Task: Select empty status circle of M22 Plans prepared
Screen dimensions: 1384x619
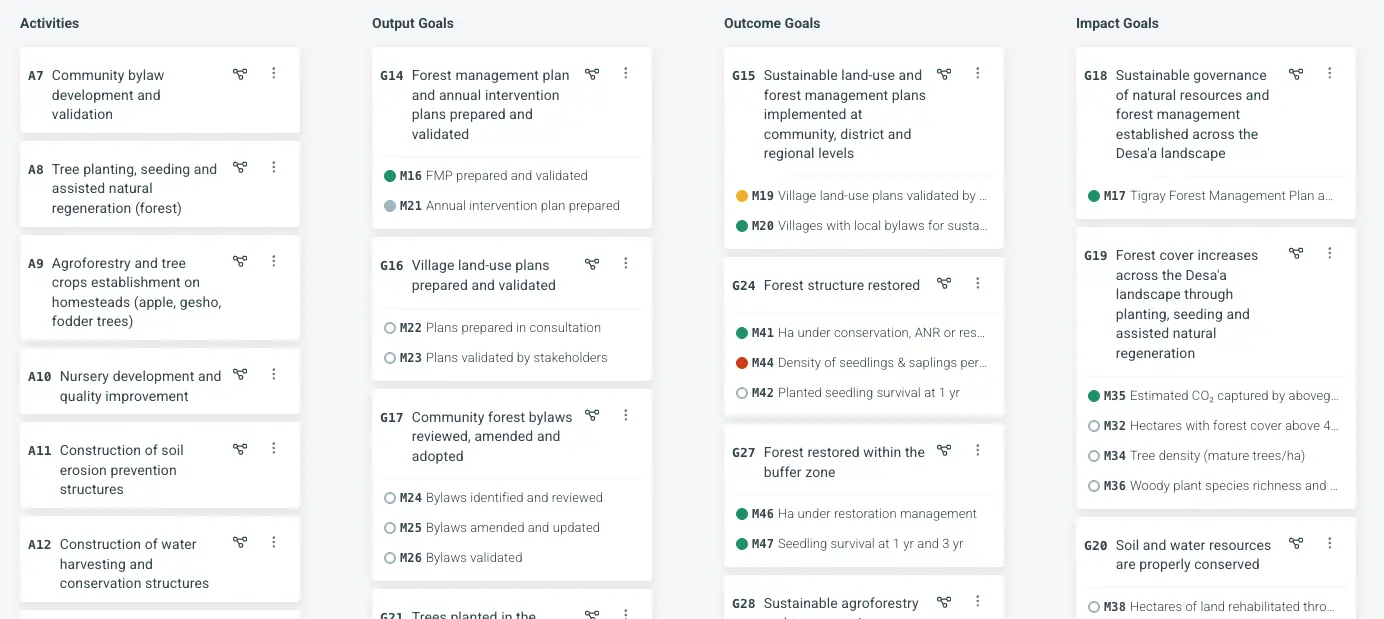Action: (x=390, y=328)
